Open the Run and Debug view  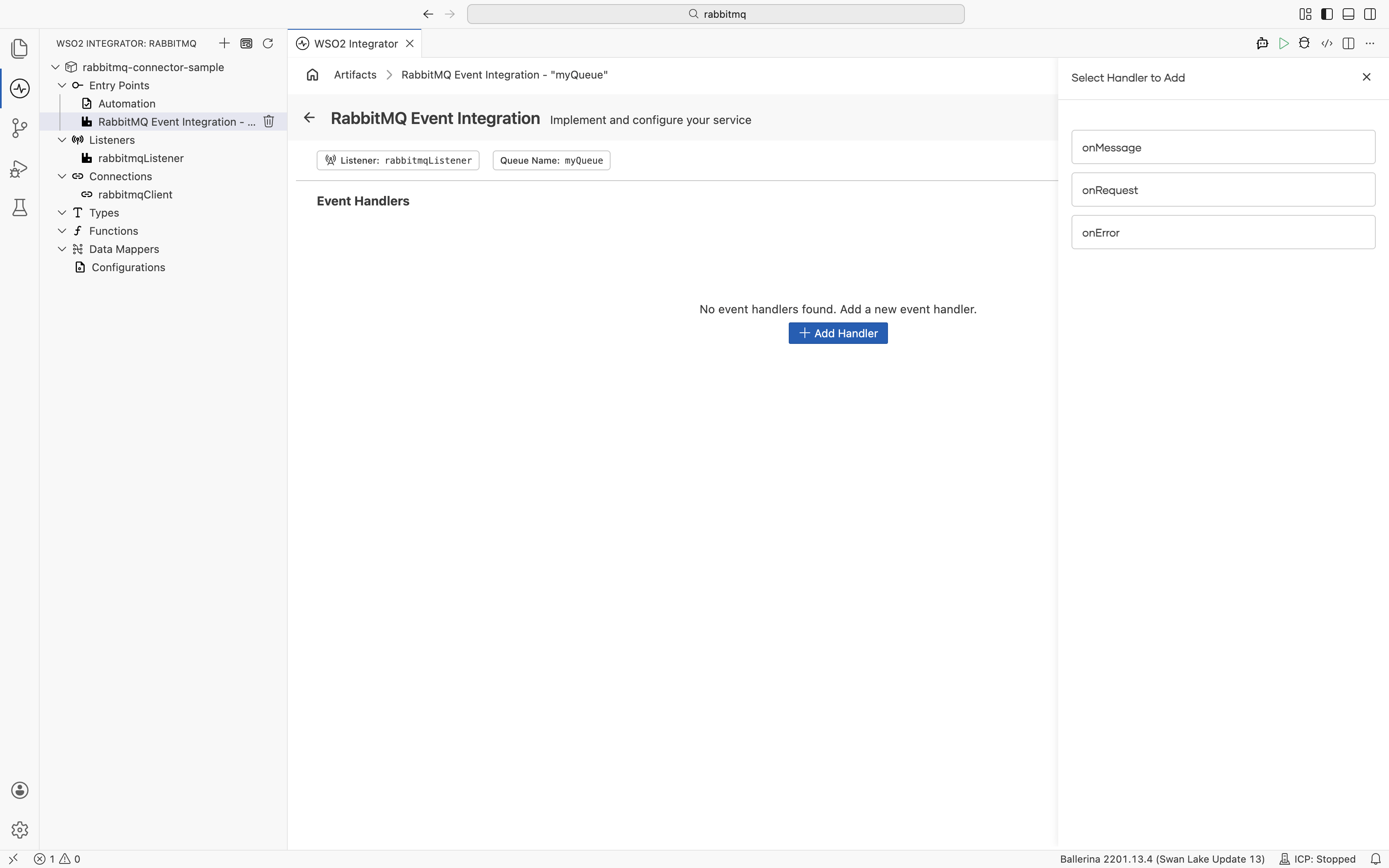tap(19, 168)
